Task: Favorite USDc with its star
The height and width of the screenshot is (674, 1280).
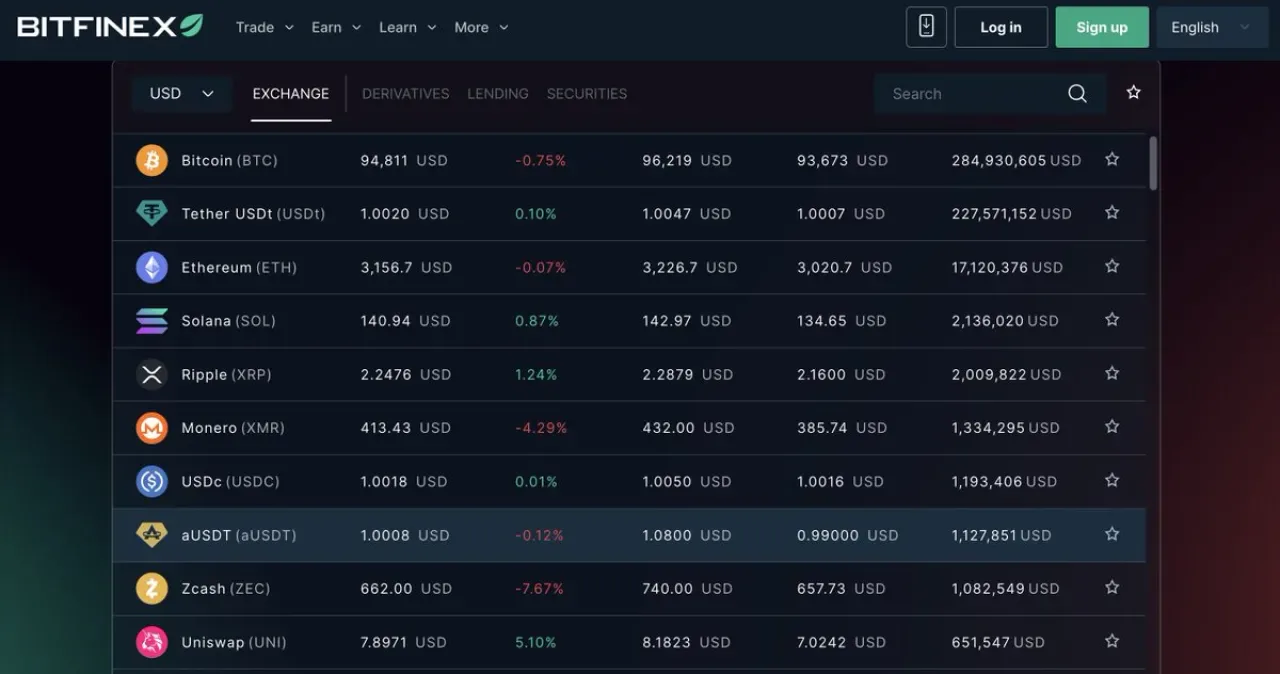Action: coord(1112,480)
